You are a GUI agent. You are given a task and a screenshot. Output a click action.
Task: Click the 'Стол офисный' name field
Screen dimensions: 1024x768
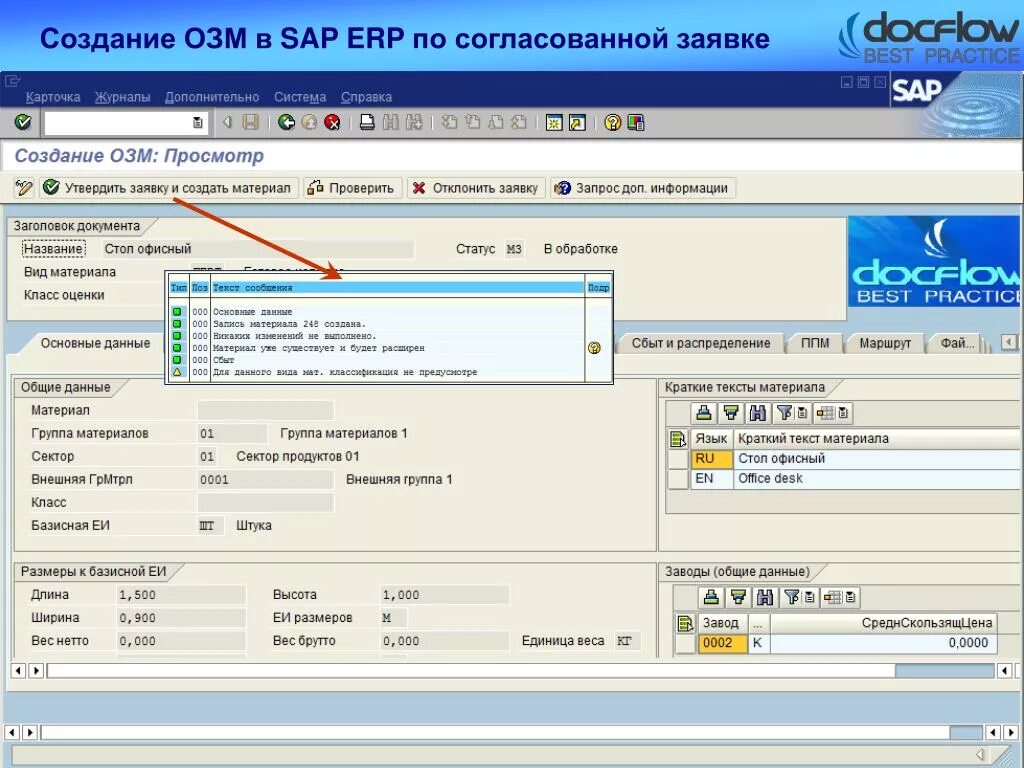point(258,249)
